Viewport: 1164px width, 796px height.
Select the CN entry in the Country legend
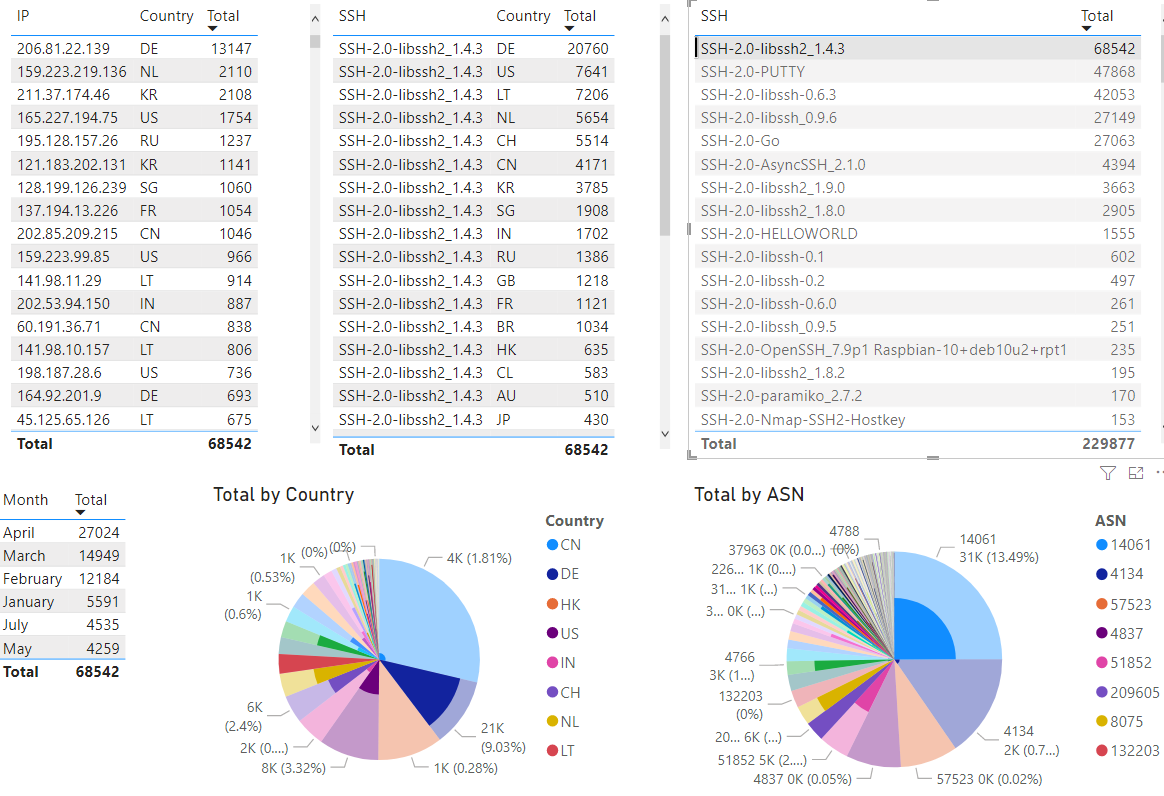pyautogui.click(x=570, y=545)
